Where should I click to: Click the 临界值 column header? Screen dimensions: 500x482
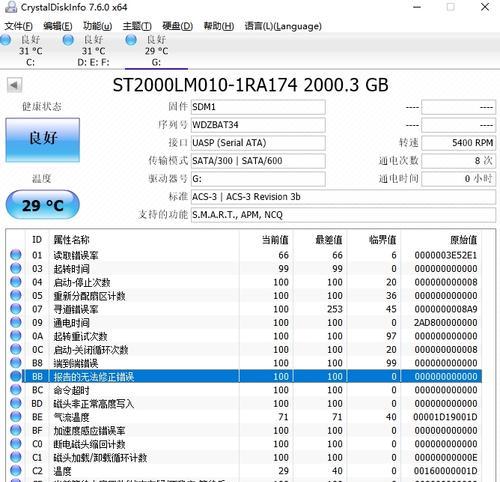pyautogui.click(x=374, y=240)
